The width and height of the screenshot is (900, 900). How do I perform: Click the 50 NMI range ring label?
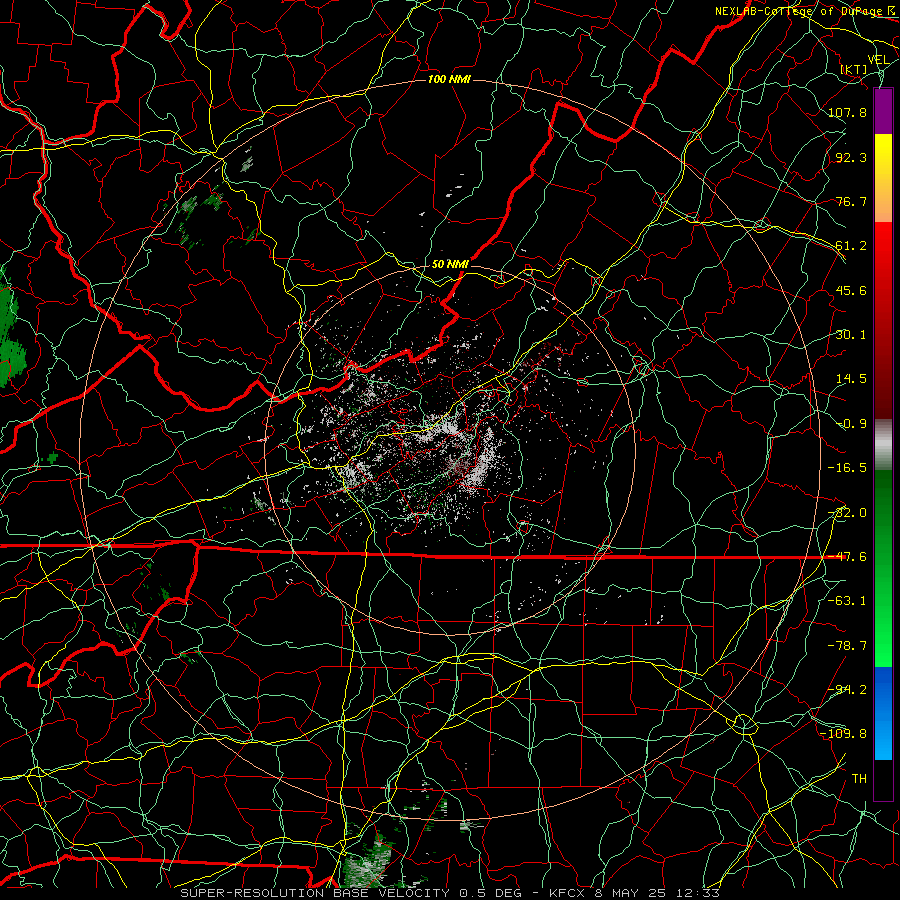click(x=450, y=264)
